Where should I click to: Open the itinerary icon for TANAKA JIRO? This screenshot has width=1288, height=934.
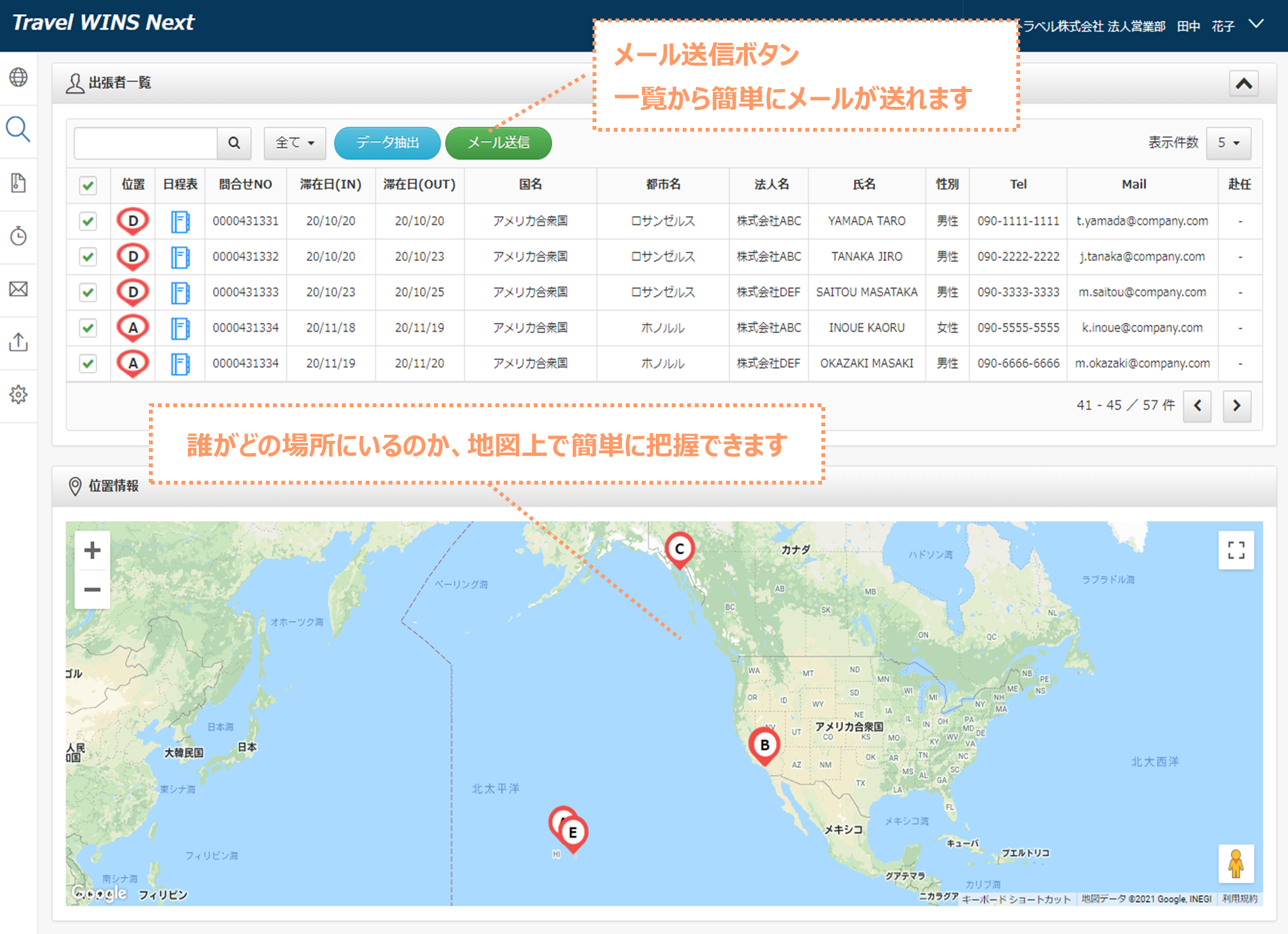click(180, 258)
